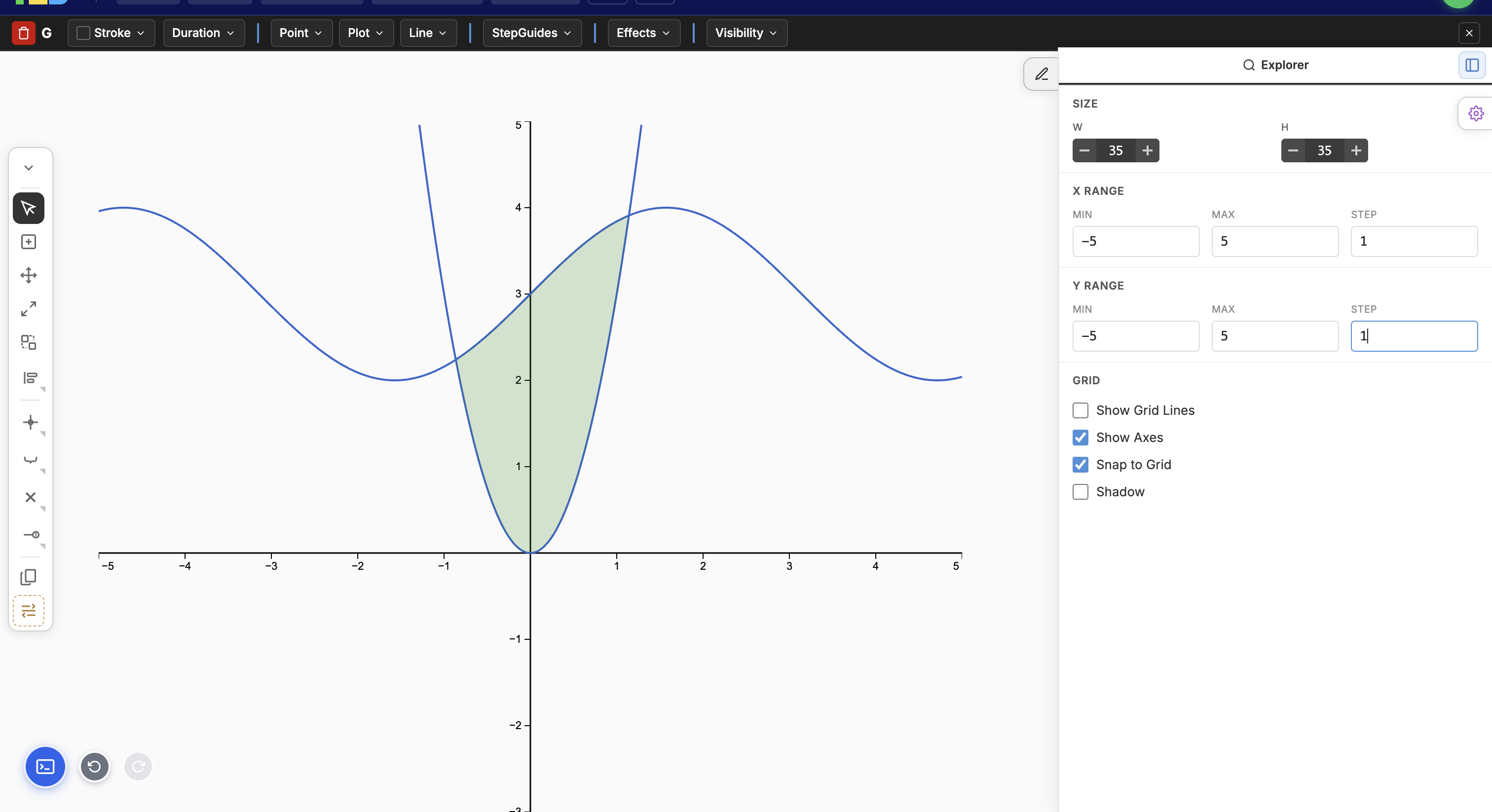Image resolution: width=1492 pixels, height=812 pixels.
Task: Select the resize diagonal arrows tool
Action: pyautogui.click(x=29, y=309)
